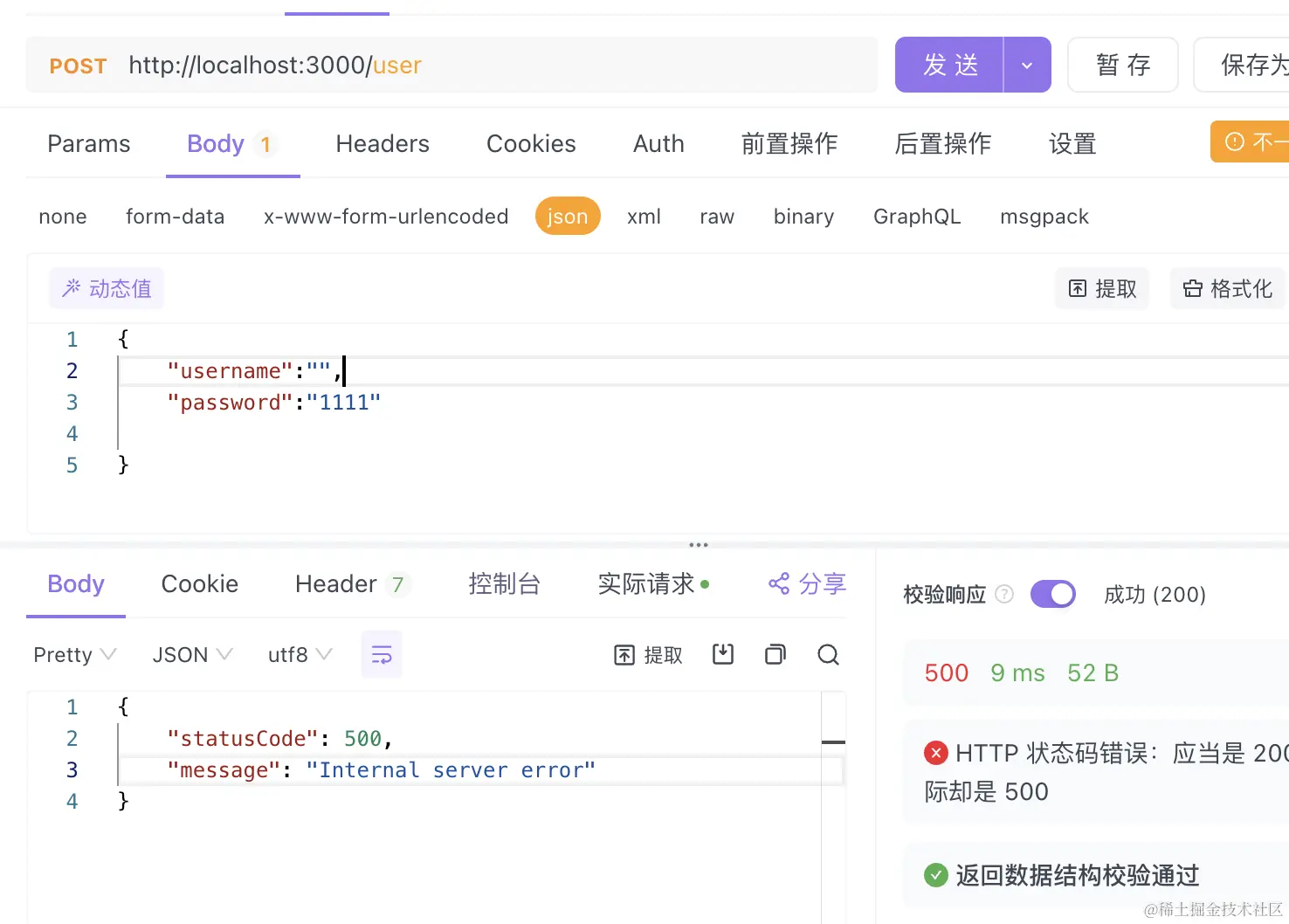Click the help icon beside 校验响应
1289x924 pixels.
[1004, 594]
